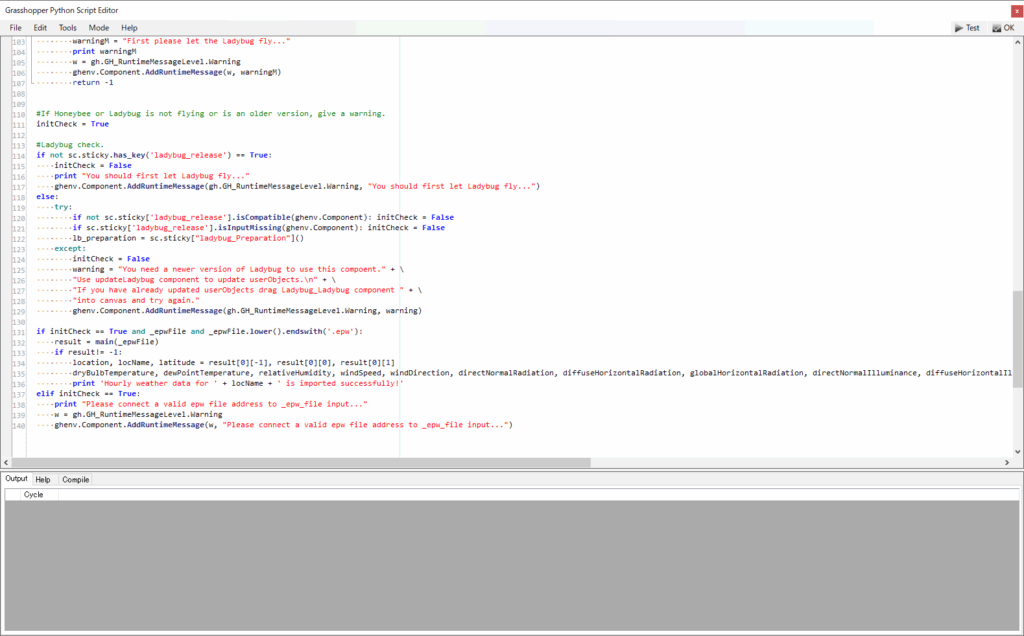The width and height of the screenshot is (1024, 636).
Task: Open the Tools menu
Action: click(x=68, y=28)
